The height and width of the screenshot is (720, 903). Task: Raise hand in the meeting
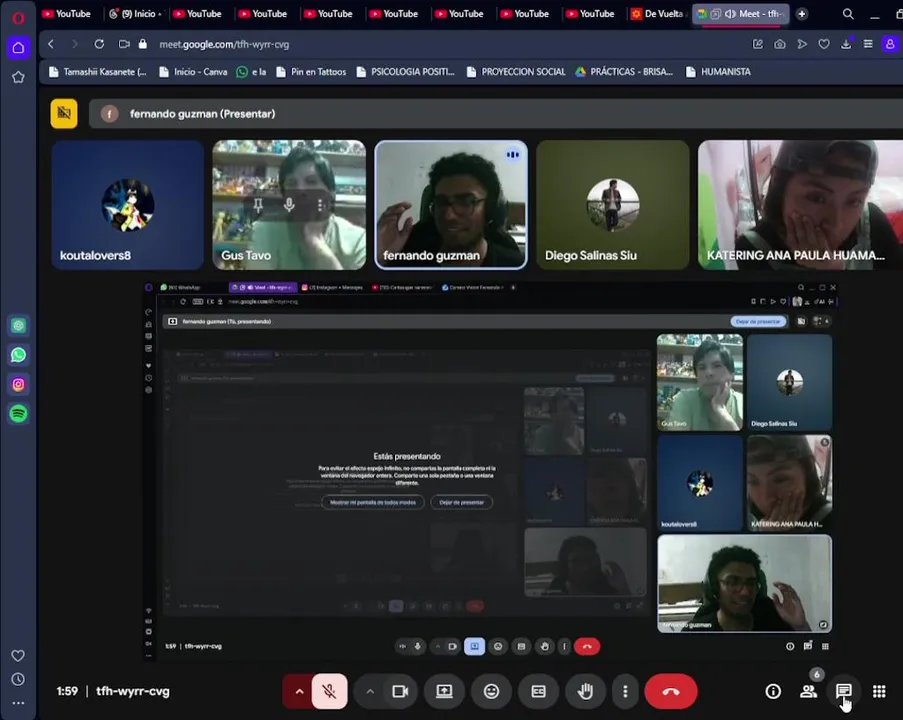point(585,691)
